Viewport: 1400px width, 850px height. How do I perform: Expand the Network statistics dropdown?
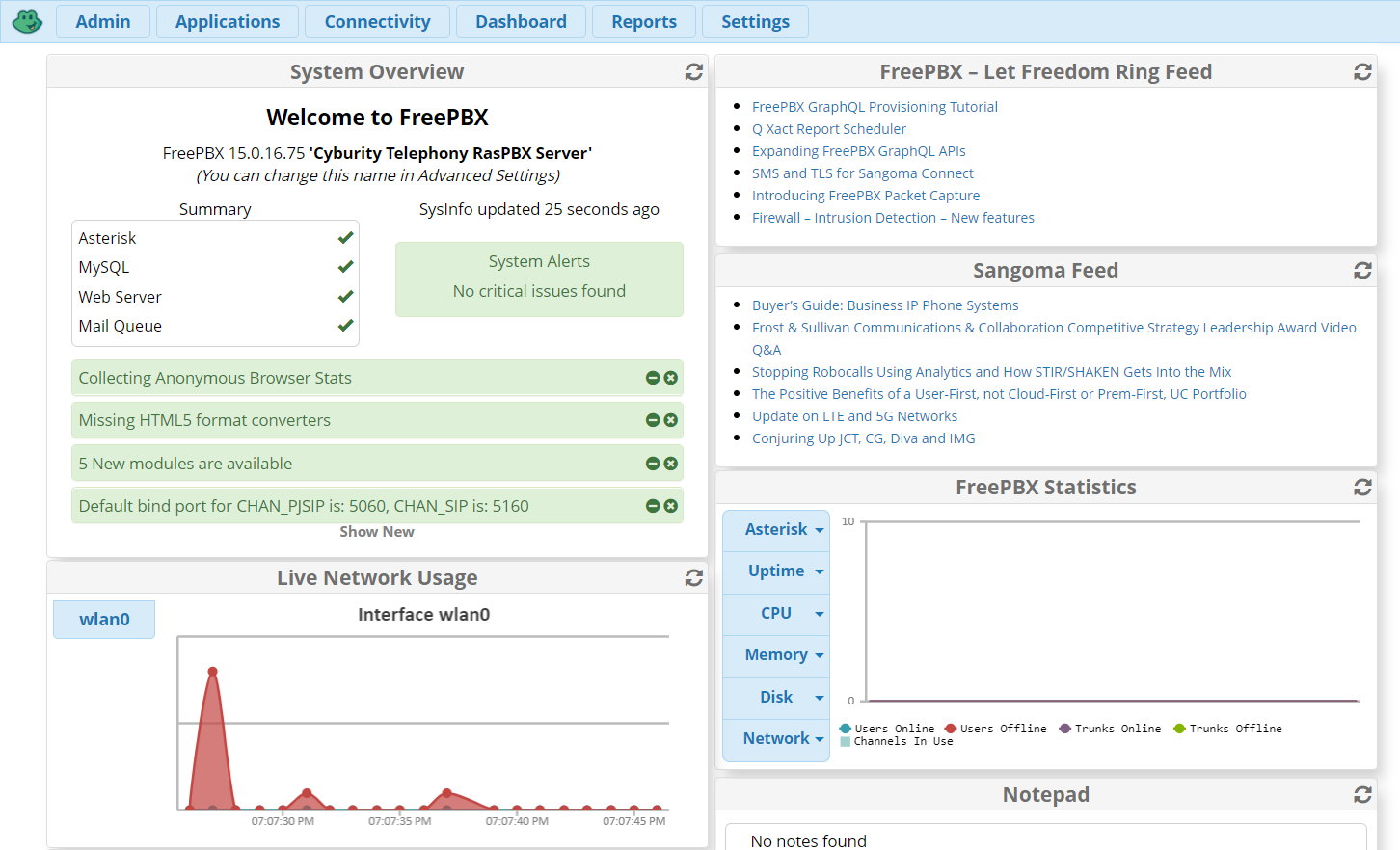click(775, 738)
